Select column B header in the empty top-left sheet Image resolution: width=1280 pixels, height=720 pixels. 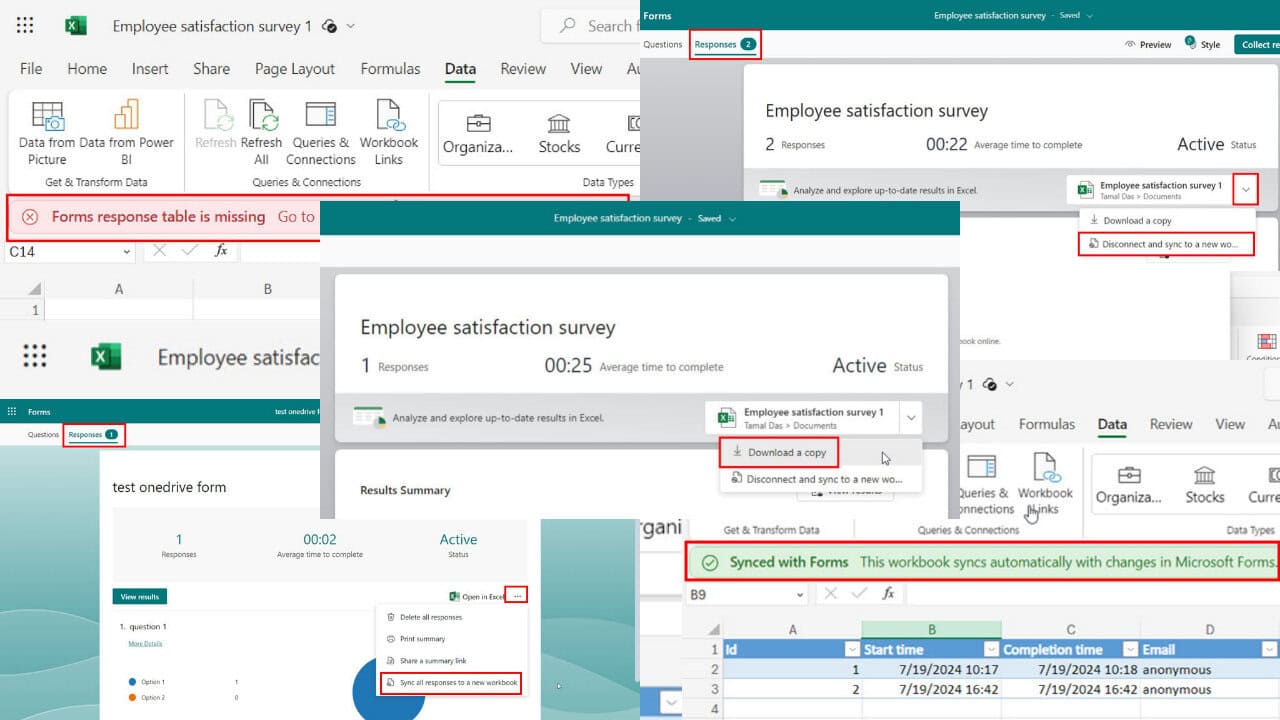(268, 289)
